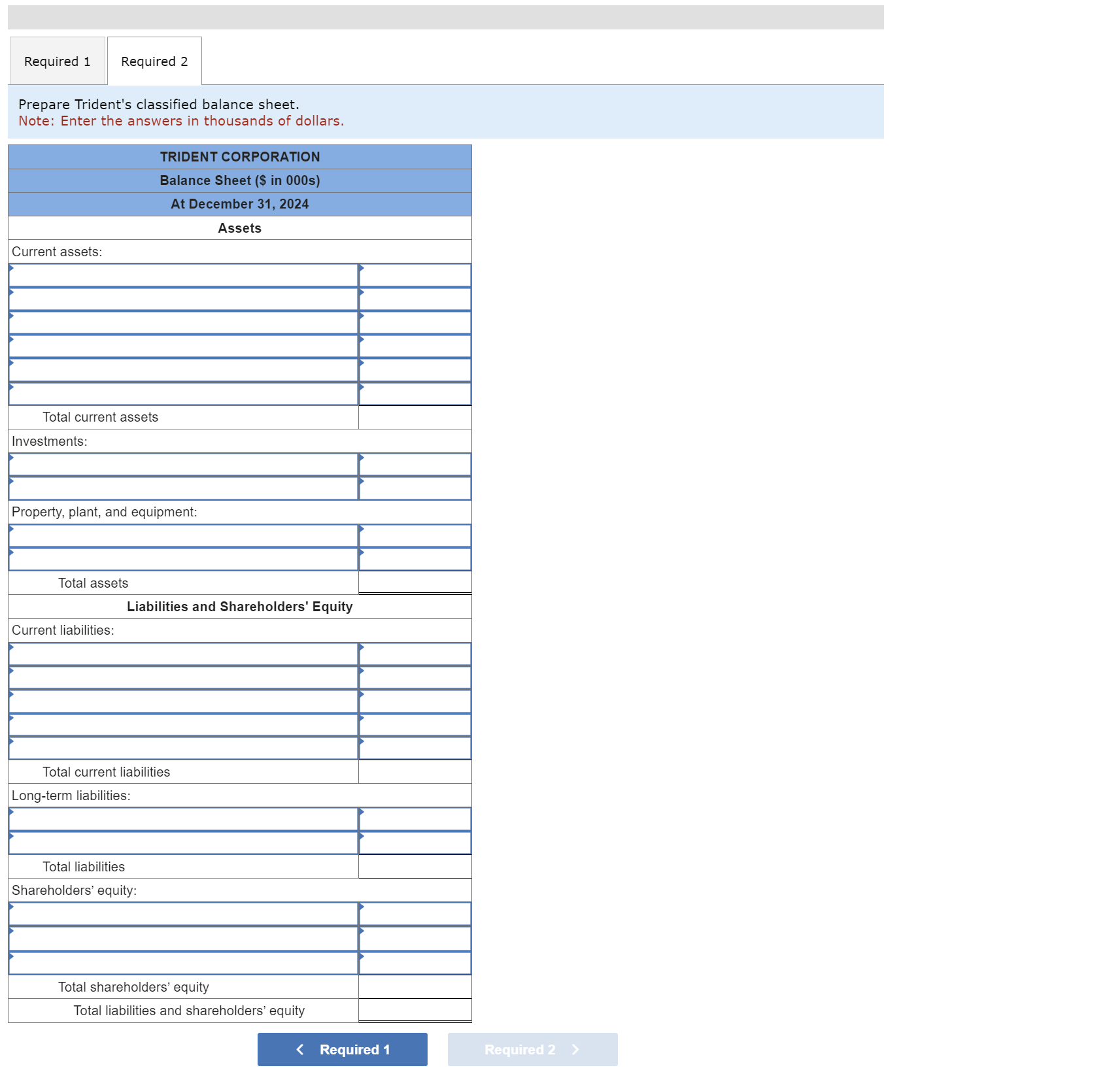Click the Required 2 navigation button
Viewport: 1120px width, 1074px height.
(532, 1049)
